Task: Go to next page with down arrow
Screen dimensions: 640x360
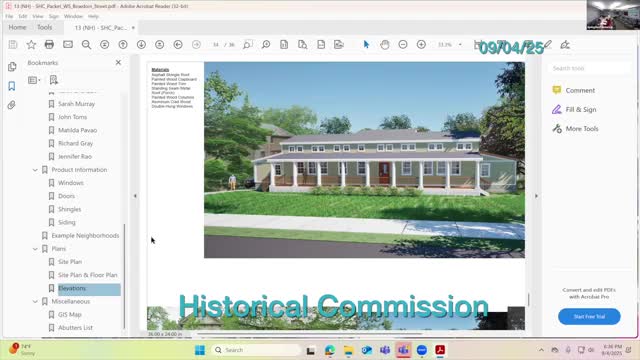Action: [x=141, y=44]
